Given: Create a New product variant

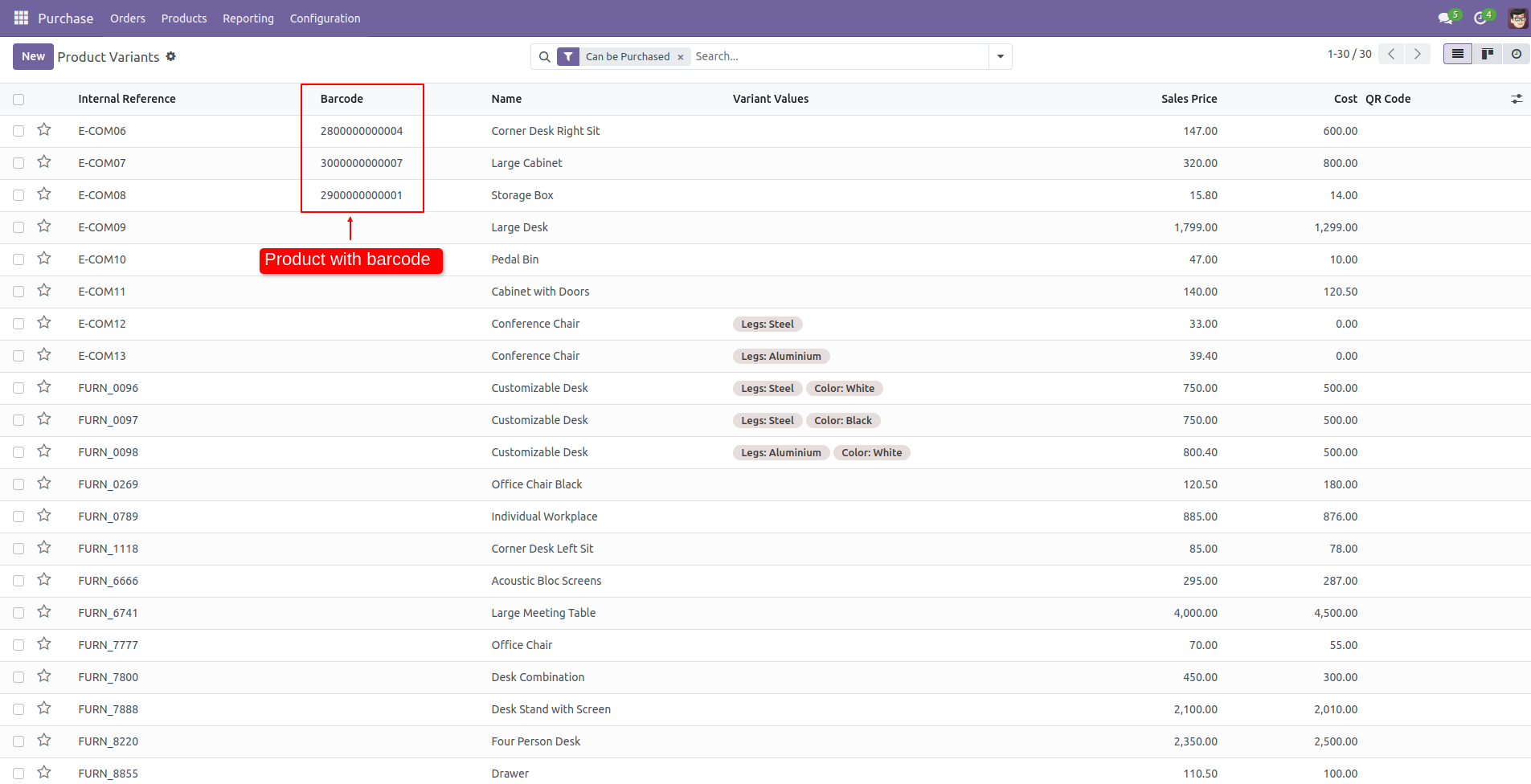Looking at the screenshot, I should click(x=33, y=56).
